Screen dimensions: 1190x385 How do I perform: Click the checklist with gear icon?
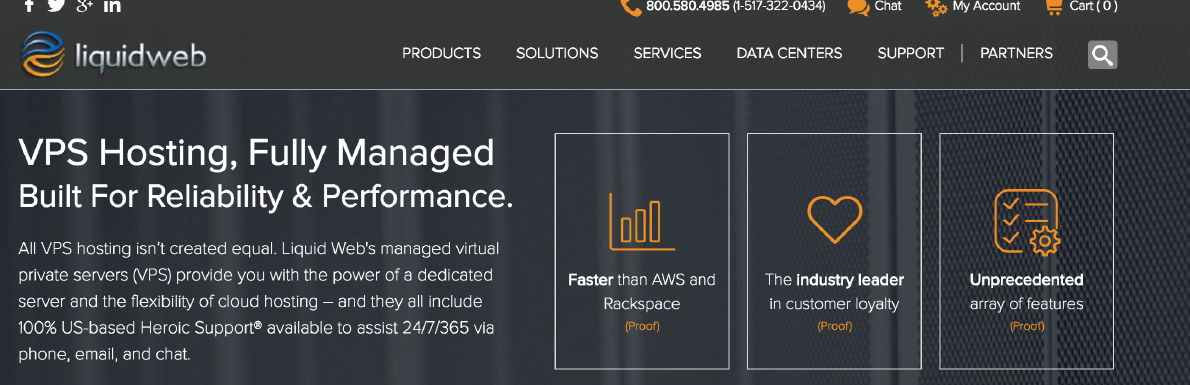coord(1027,222)
